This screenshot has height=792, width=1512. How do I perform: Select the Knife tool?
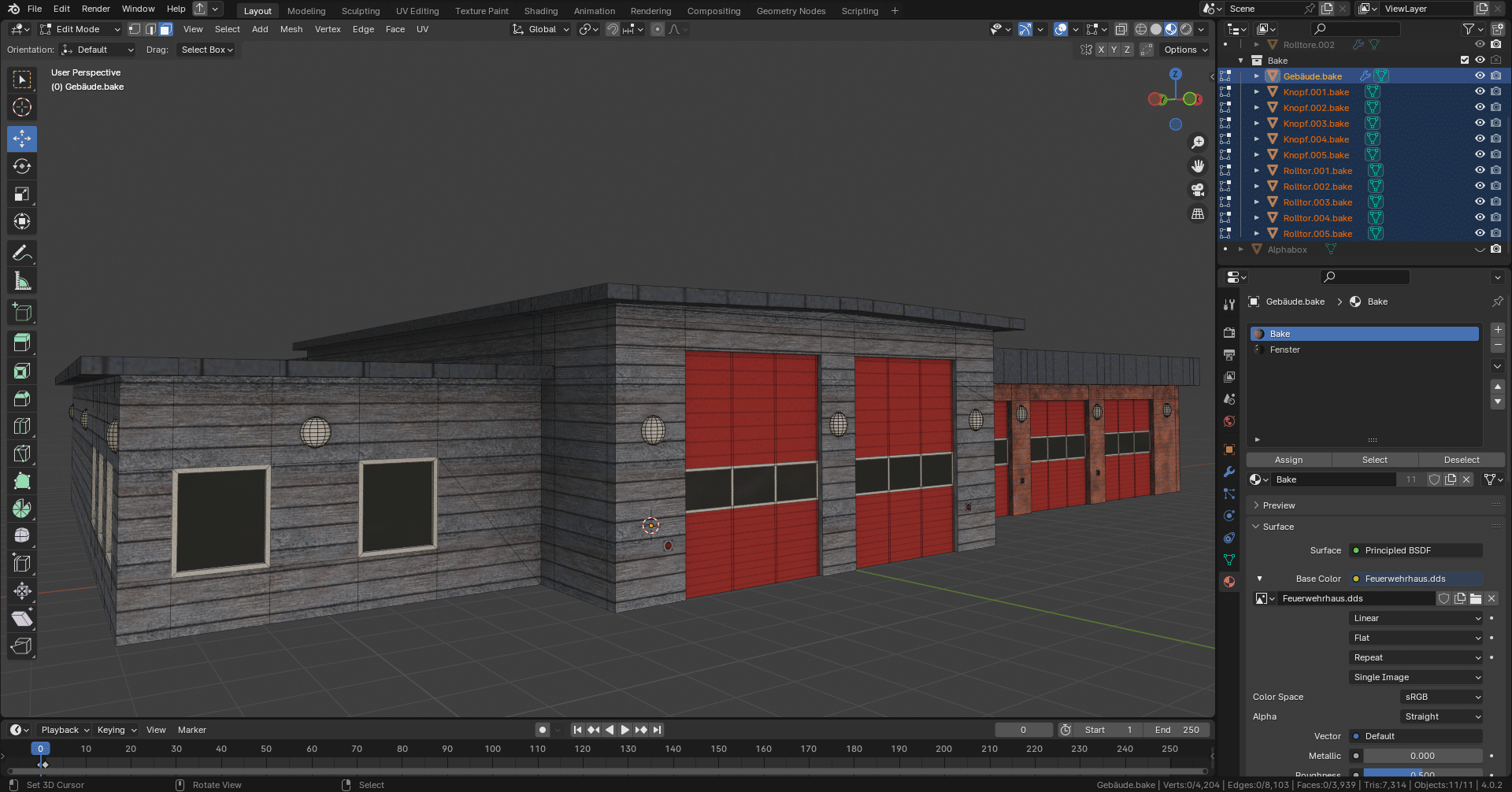tap(22, 453)
